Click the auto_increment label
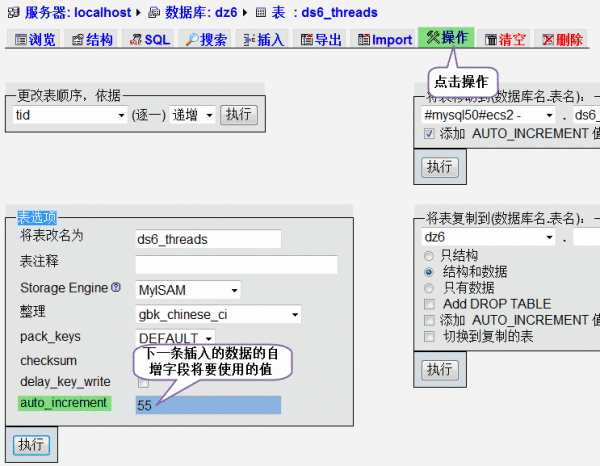The height and width of the screenshot is (466, 600). point(65,403)
